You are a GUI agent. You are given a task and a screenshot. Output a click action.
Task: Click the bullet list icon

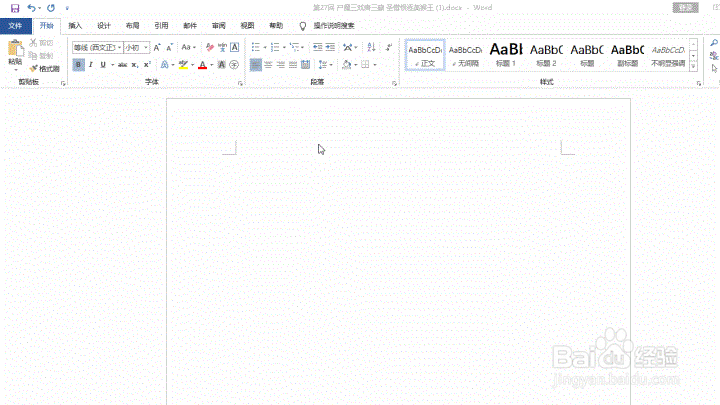pos(256,47)
